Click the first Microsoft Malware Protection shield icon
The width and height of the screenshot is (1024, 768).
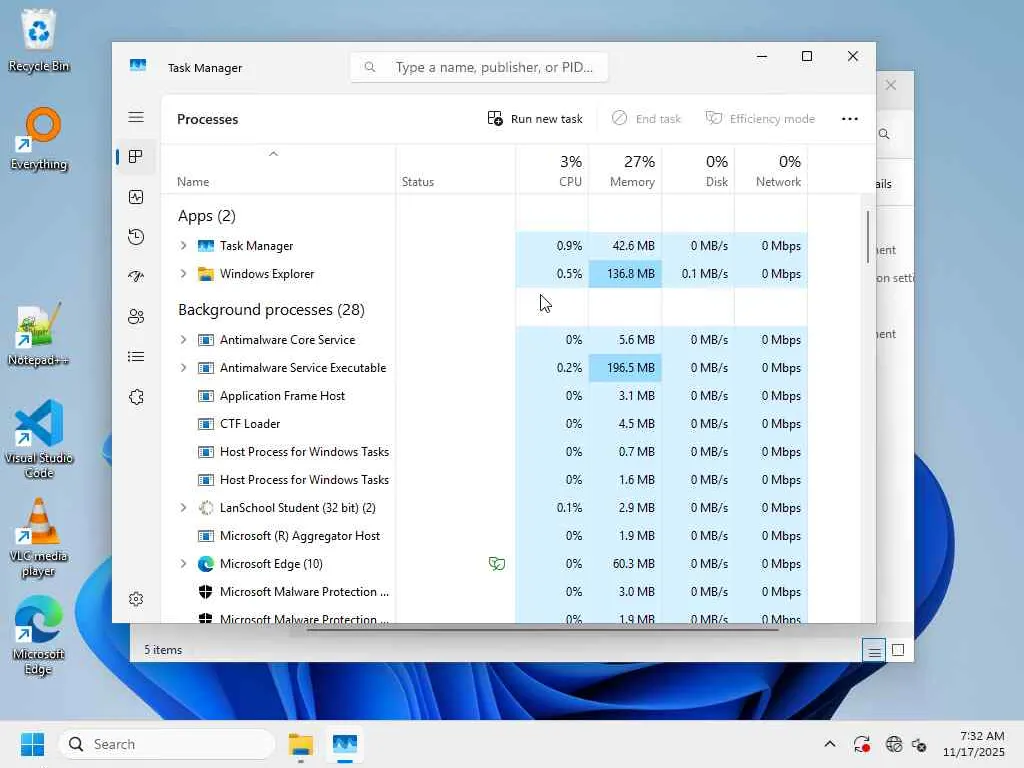(x=206, y=592)
